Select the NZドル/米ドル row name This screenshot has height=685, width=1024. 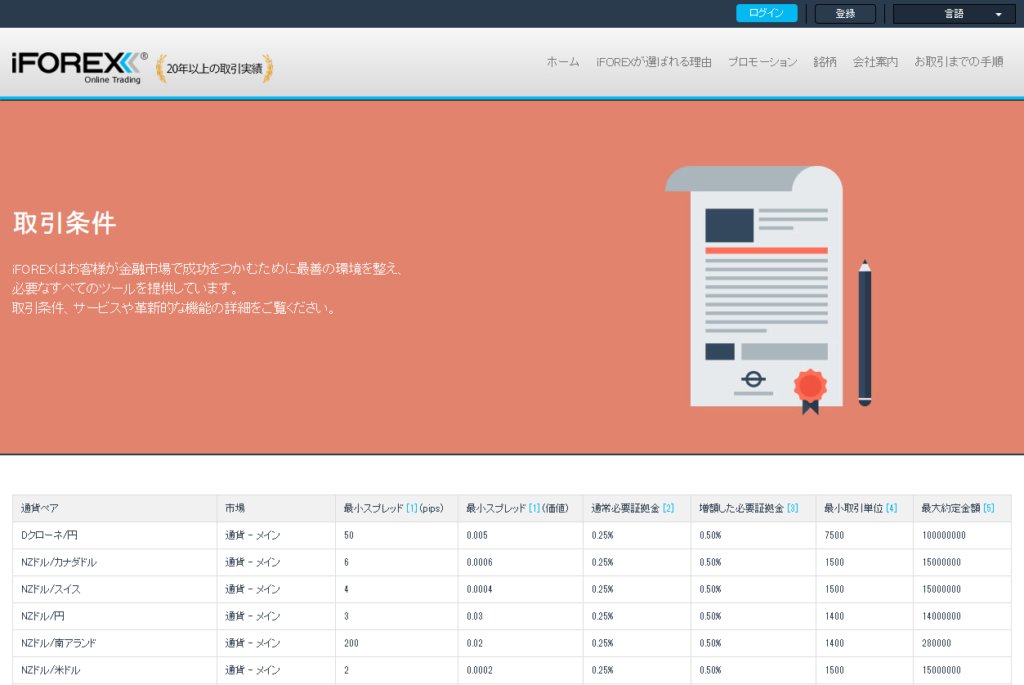(51, 670)
